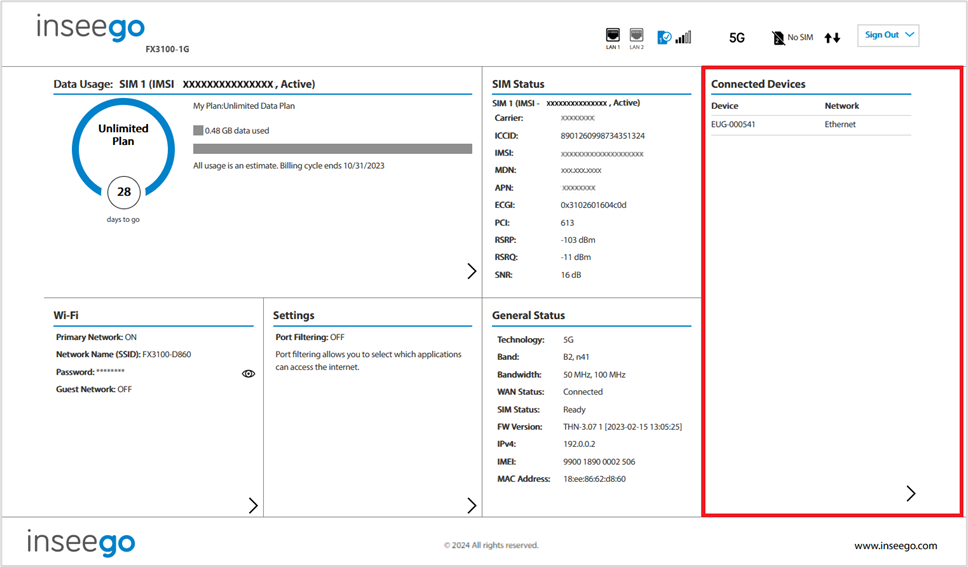Click the Technology 5G value
Screen dimensions: 968x567
(x=568, y=340)
